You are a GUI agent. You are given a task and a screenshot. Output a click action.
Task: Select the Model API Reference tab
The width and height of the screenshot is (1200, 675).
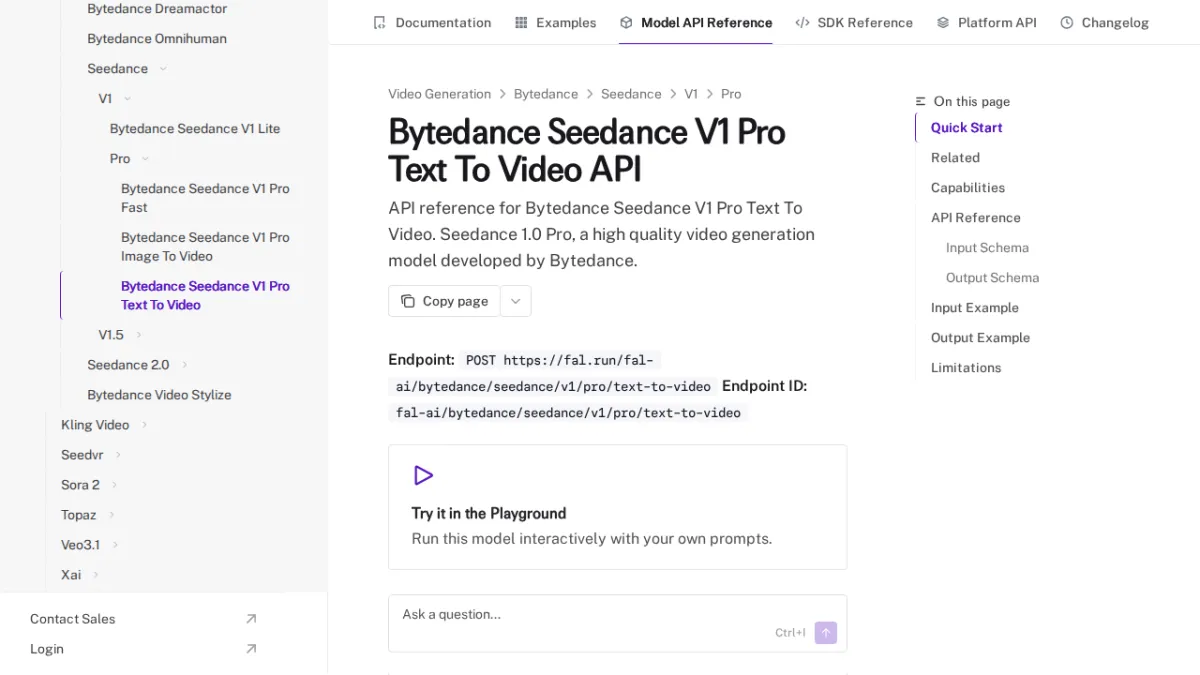click(696, 22)
